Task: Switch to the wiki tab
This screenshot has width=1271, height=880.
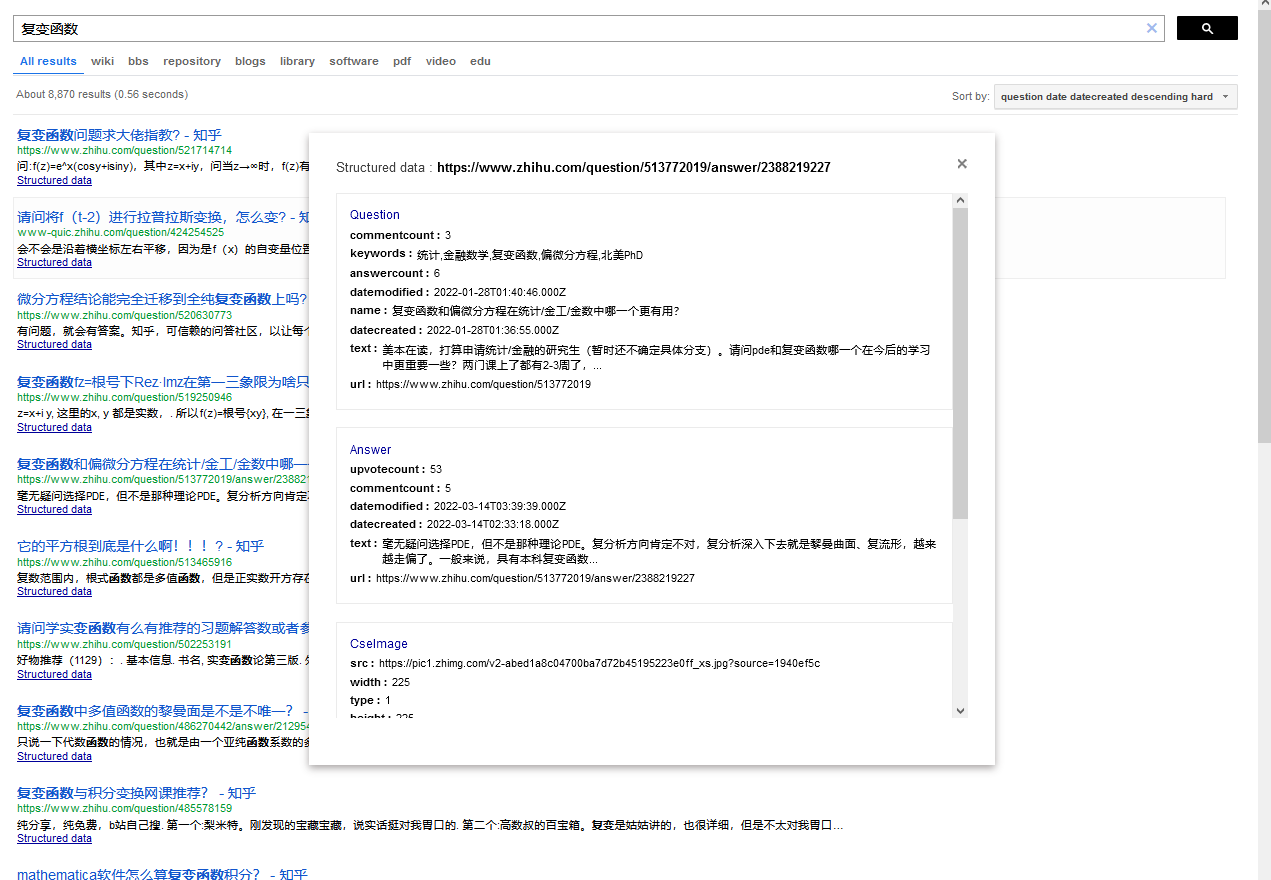Action: 102,61
